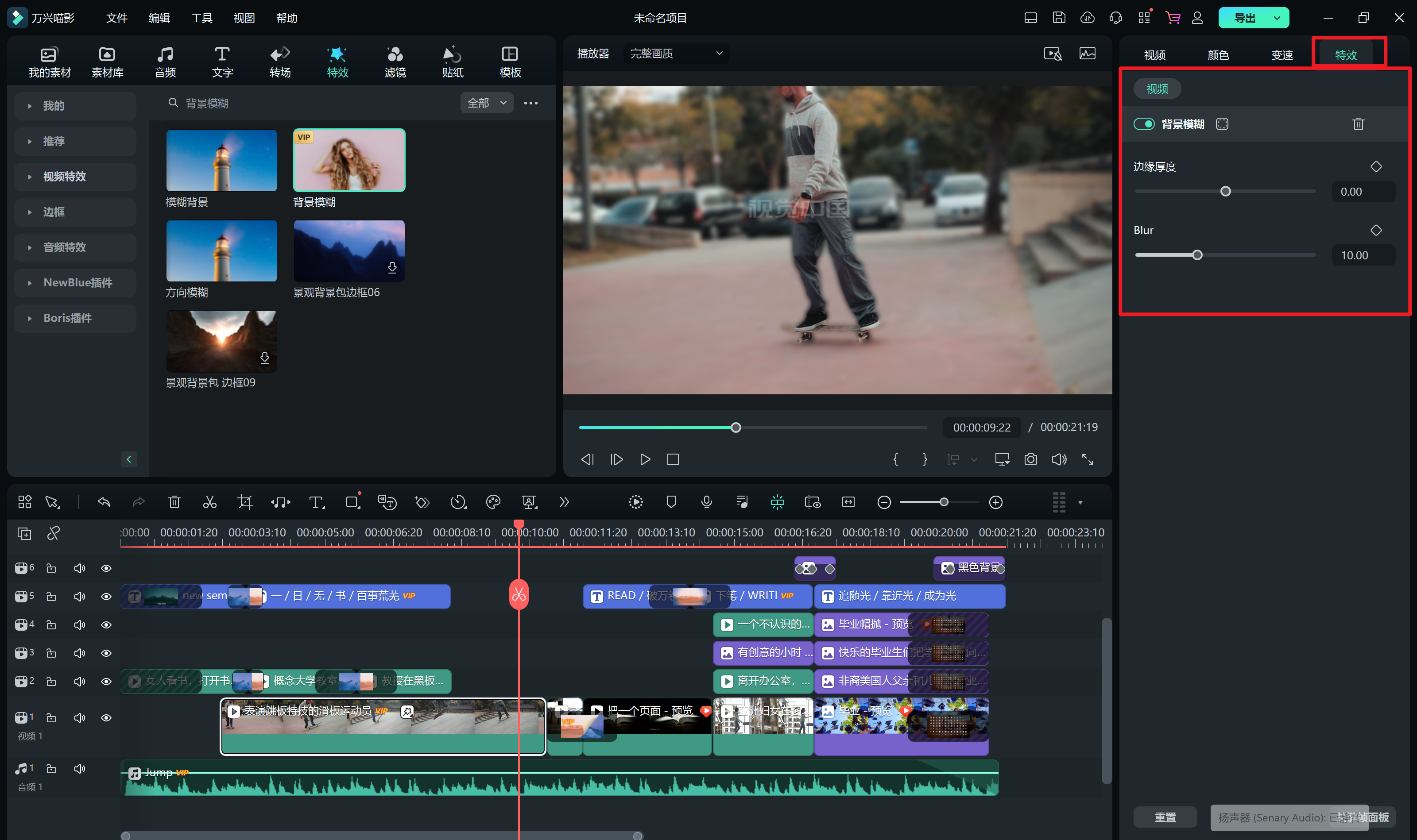Screen dimensions: 1417x840
Task: Open the 全部 filter dropdown
Action: point(487,103)
